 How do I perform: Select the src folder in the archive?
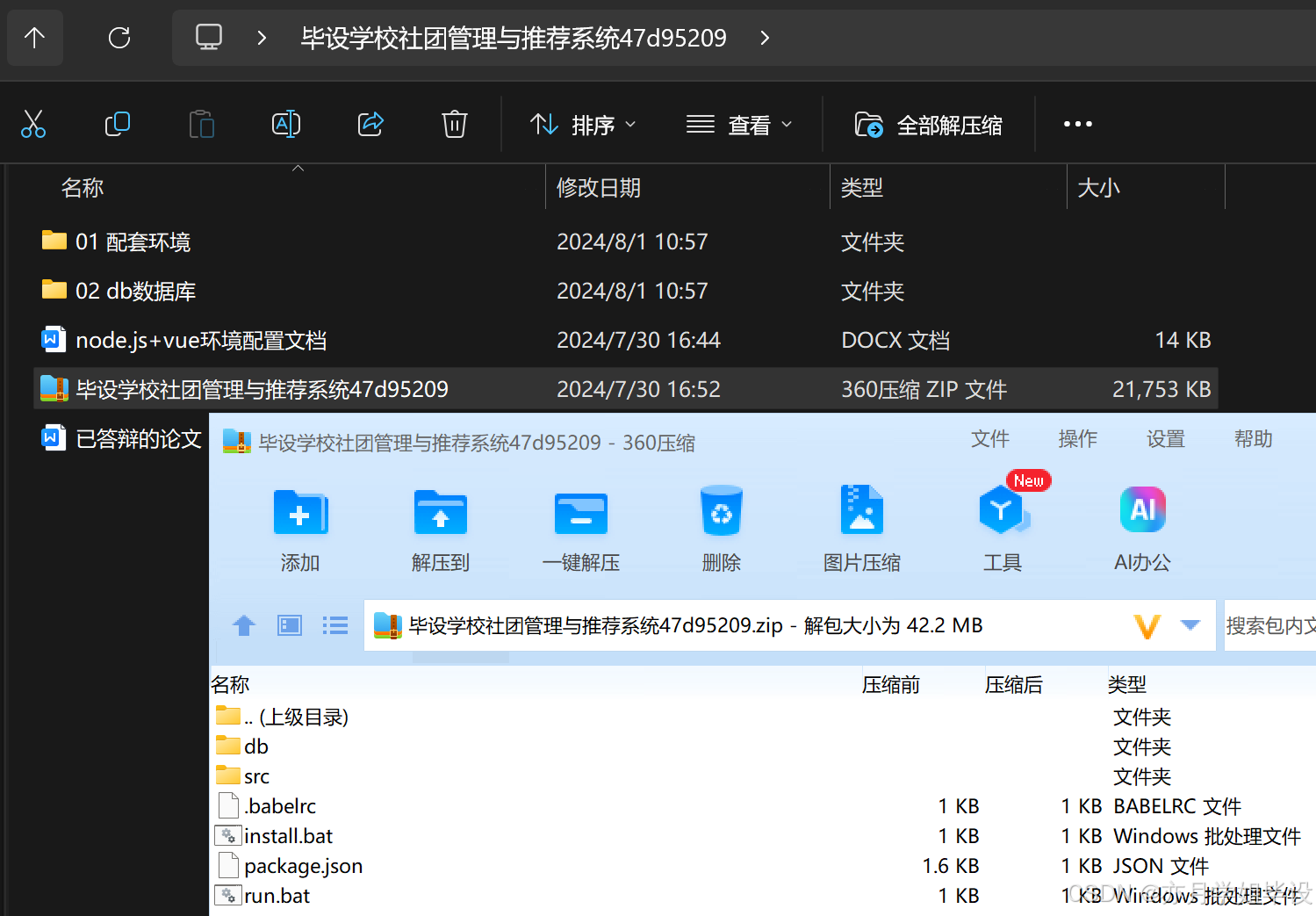tap(243, 776)
